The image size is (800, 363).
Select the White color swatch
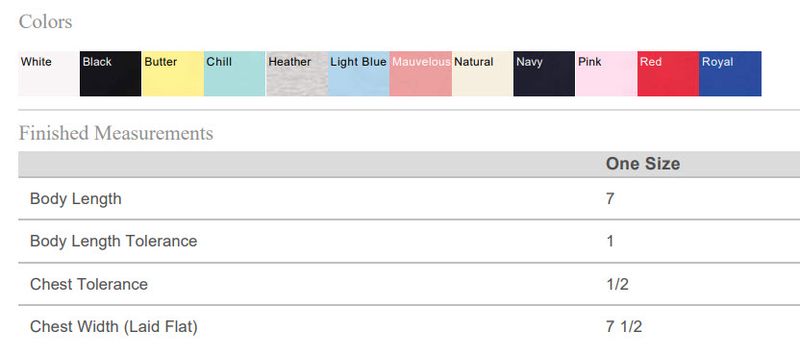coord(49,74)
